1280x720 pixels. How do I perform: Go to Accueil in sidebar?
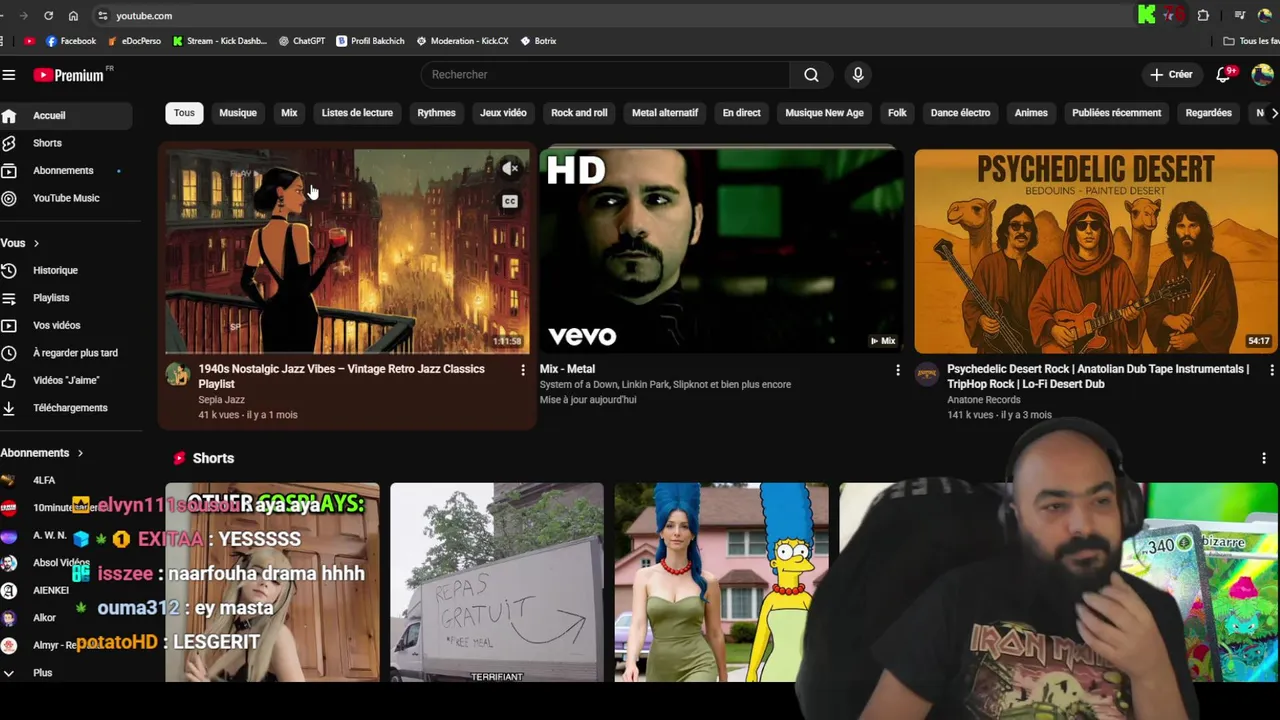(65, 116)
